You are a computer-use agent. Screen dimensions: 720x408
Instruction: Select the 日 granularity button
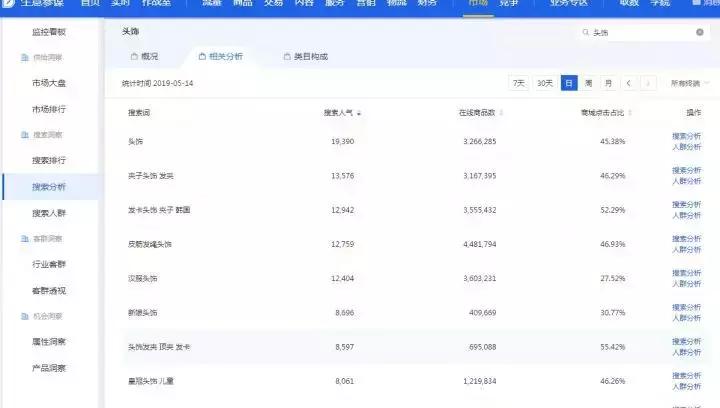pyautogui.click(x=569, y=83)
